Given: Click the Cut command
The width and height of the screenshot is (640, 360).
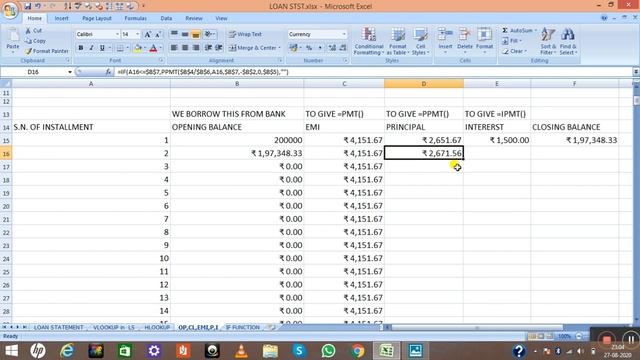Looking at the screenshot, I should pos(33,31).
